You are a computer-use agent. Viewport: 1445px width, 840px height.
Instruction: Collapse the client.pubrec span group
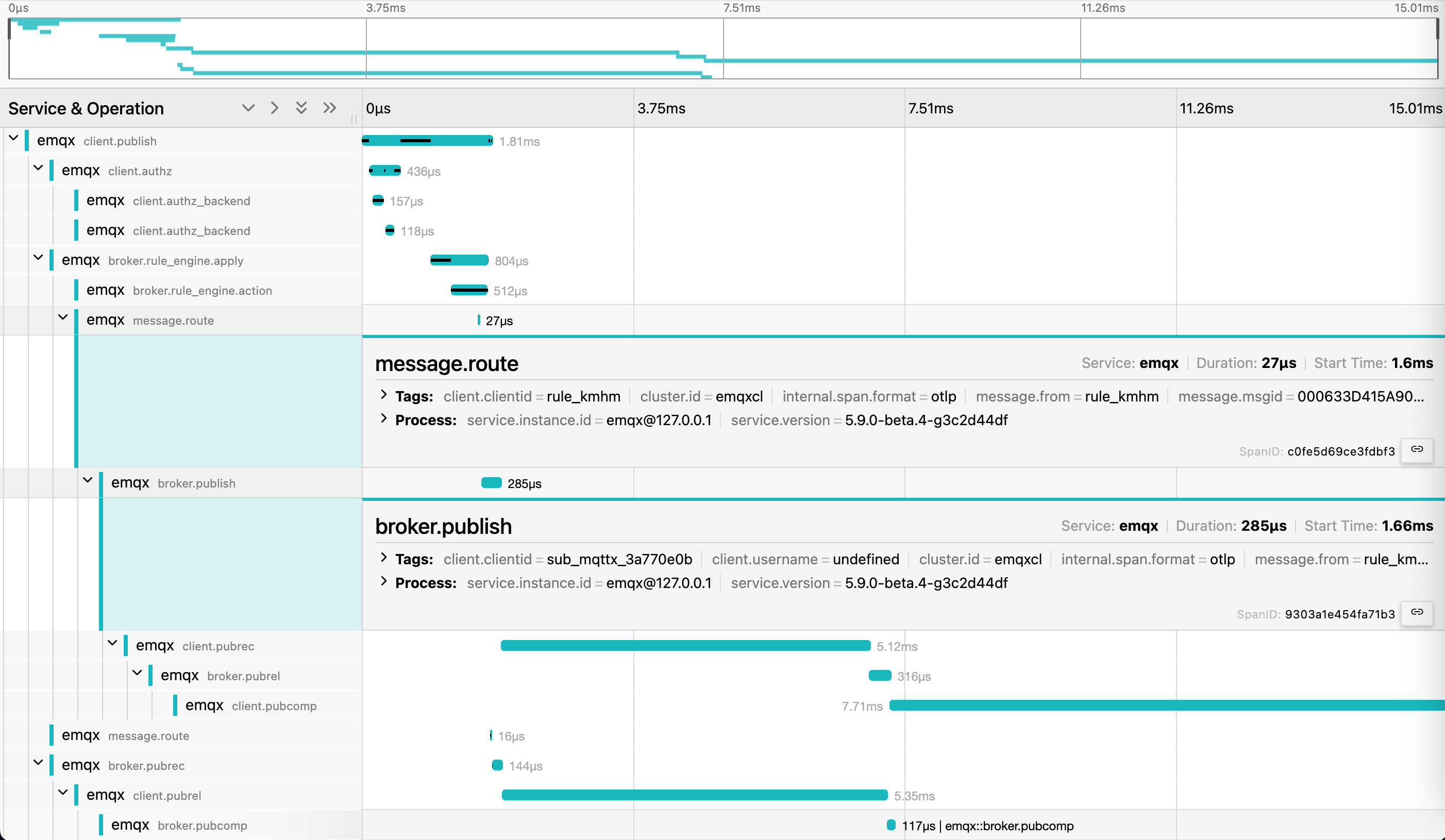tap(112, 643)
